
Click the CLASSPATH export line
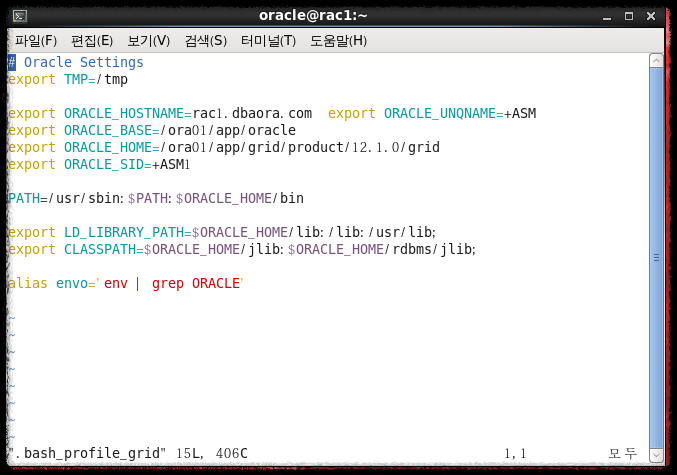[x=242, y=249]
